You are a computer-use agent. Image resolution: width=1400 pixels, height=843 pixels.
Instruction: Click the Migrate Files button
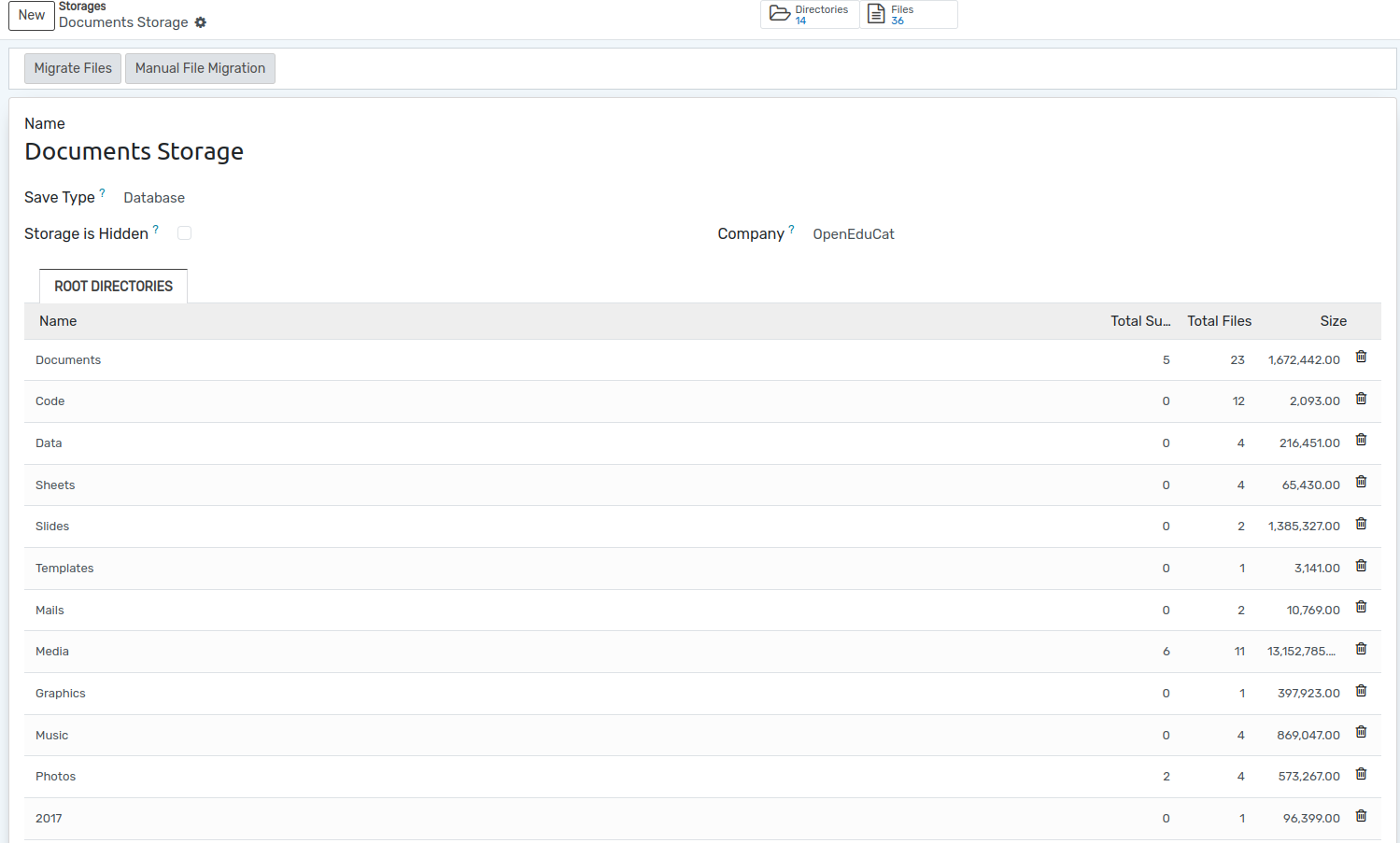73,68
